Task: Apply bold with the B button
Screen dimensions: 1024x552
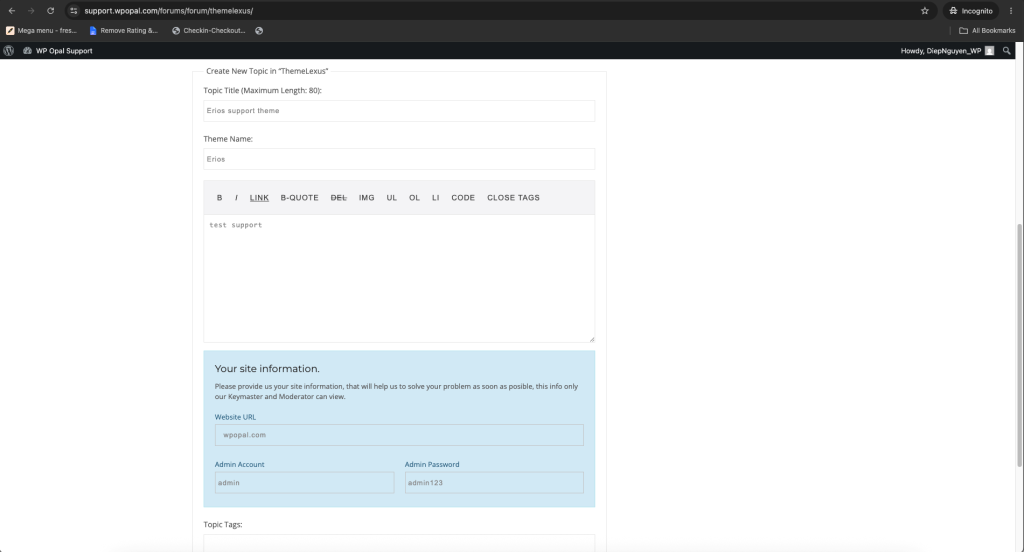Action: coord(219,197)
